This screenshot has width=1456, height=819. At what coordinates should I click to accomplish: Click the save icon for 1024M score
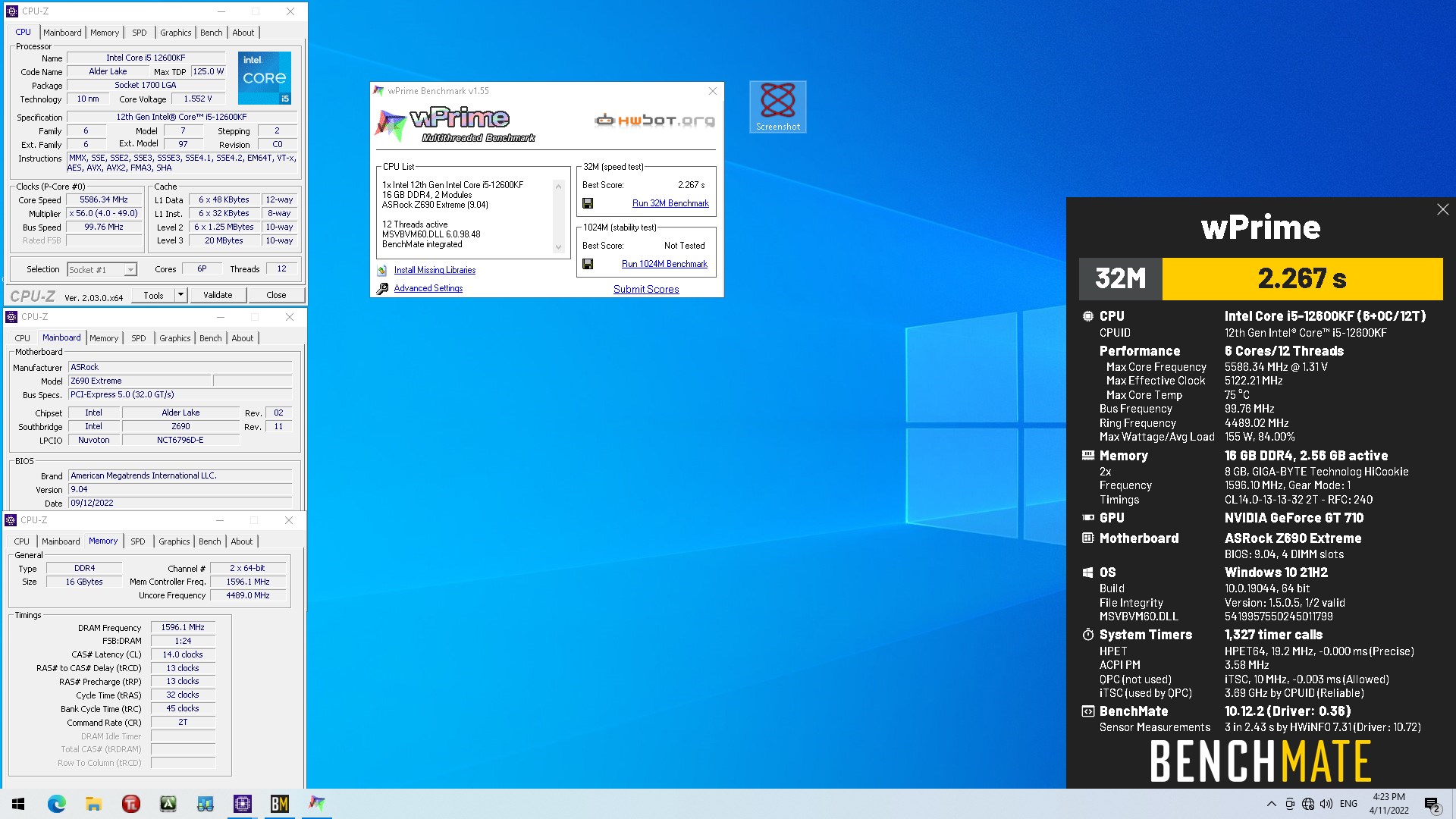point(588,264)
